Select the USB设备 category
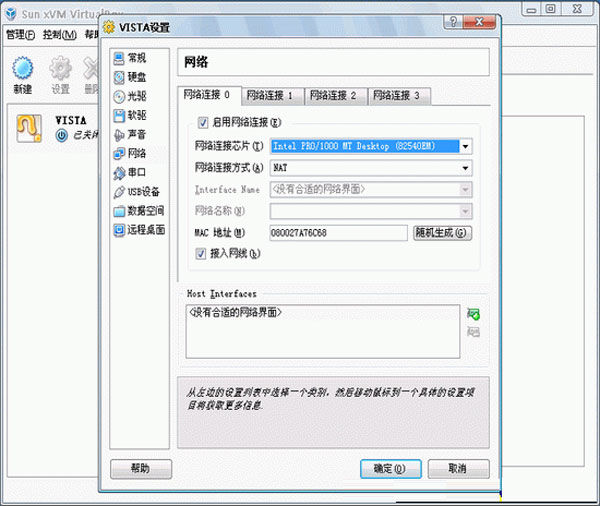The height and width of the screenshot is (506, 600). (x=137, y=192)
